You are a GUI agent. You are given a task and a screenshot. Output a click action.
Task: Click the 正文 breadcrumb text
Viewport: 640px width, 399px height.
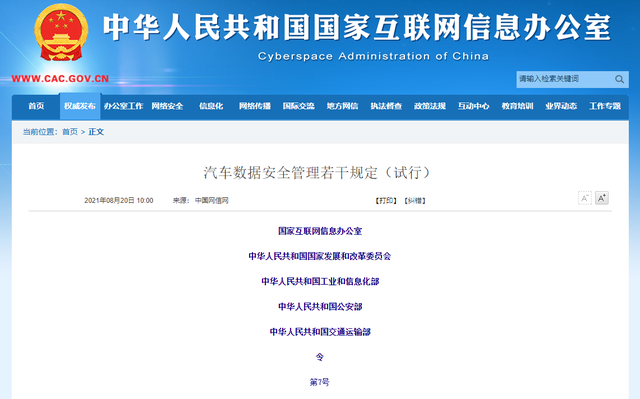[96, 132]
